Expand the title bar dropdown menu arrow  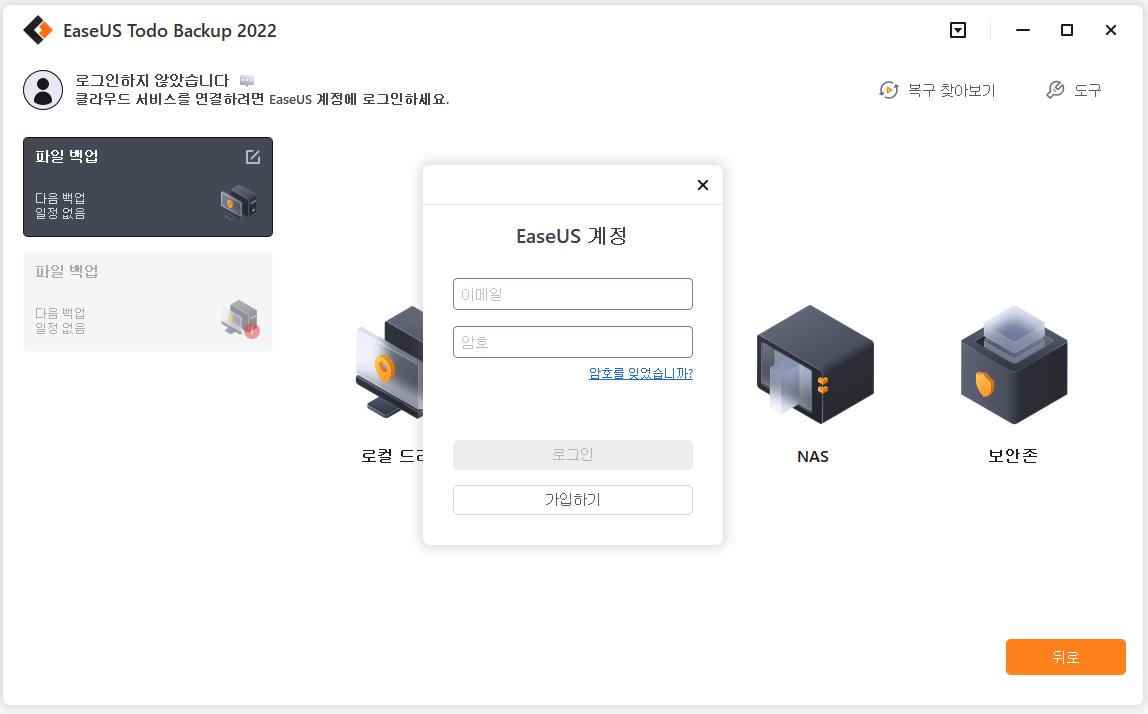(958, 30)
